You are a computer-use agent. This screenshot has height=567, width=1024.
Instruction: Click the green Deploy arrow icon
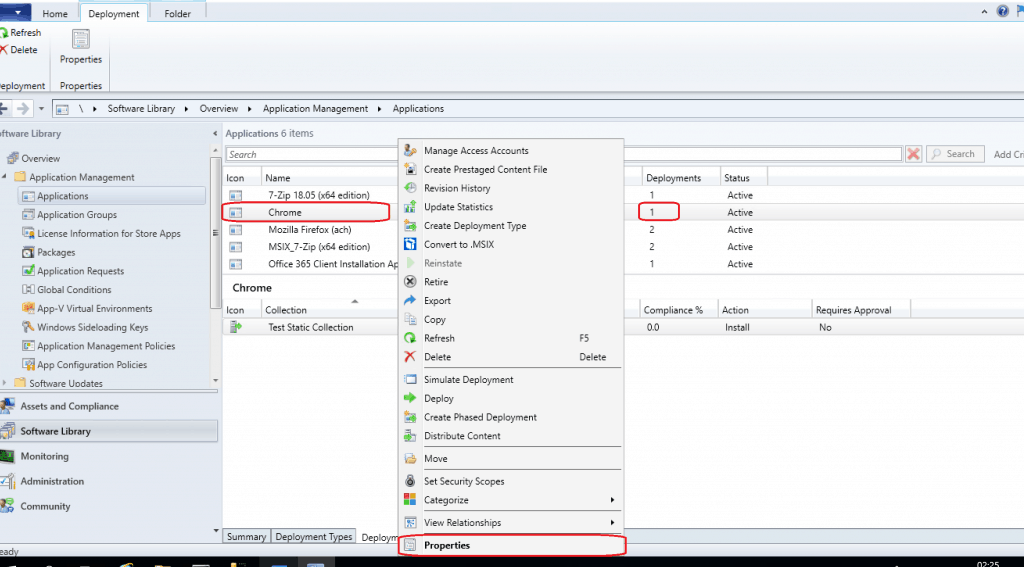410,398
